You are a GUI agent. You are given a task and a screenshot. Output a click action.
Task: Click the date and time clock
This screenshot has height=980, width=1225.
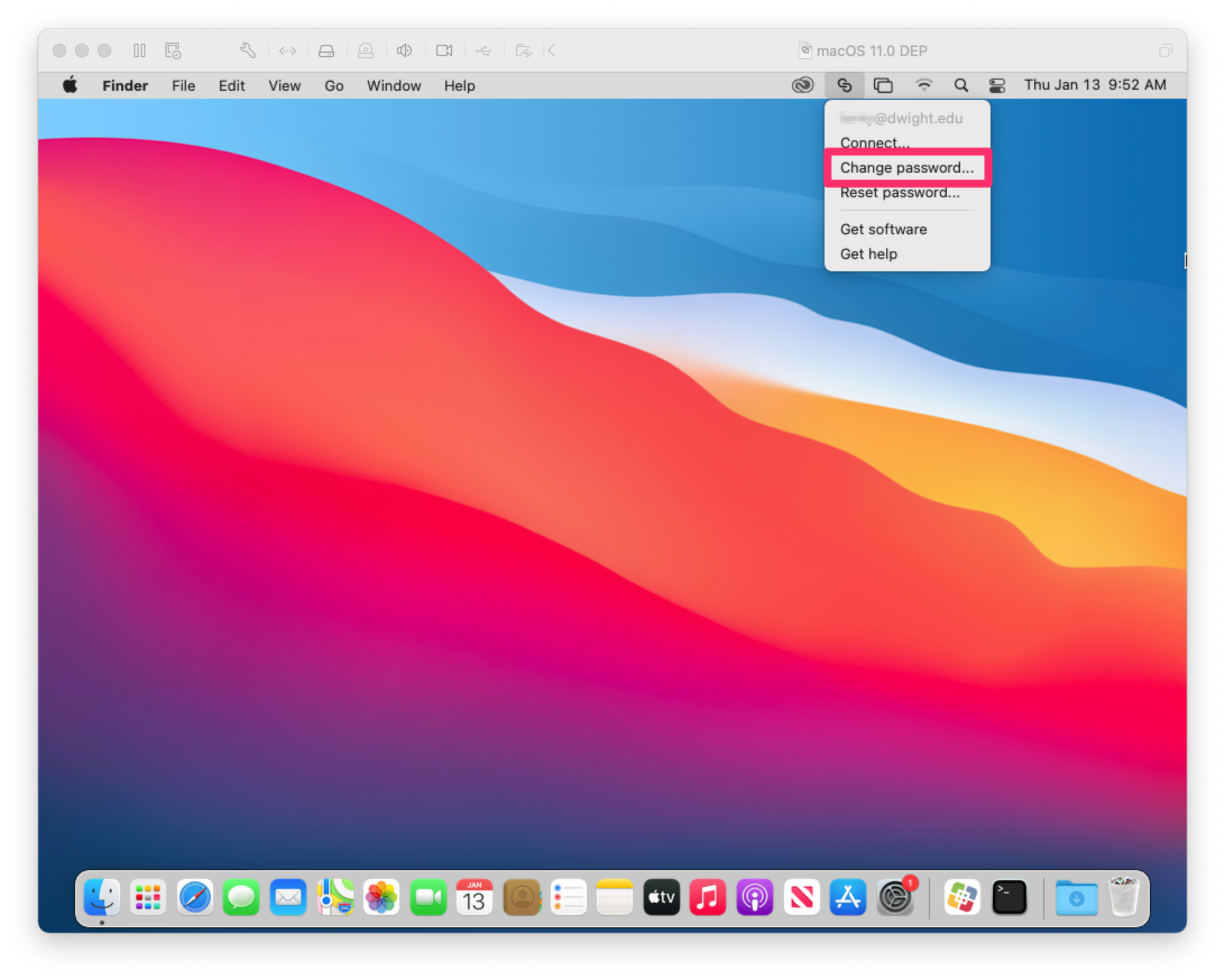1094,85
